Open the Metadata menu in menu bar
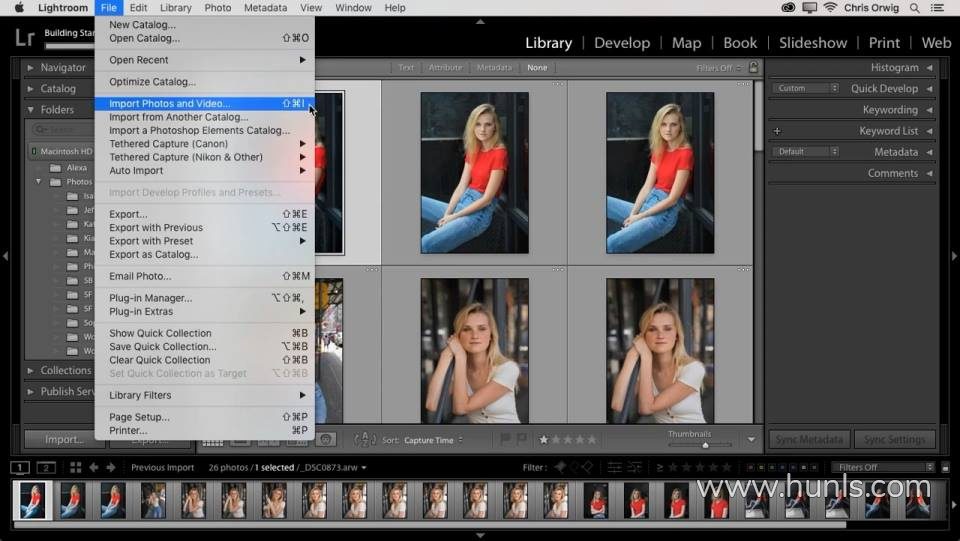Image resolution: width=960 pixels, height=541 pixels. point(265,8)
